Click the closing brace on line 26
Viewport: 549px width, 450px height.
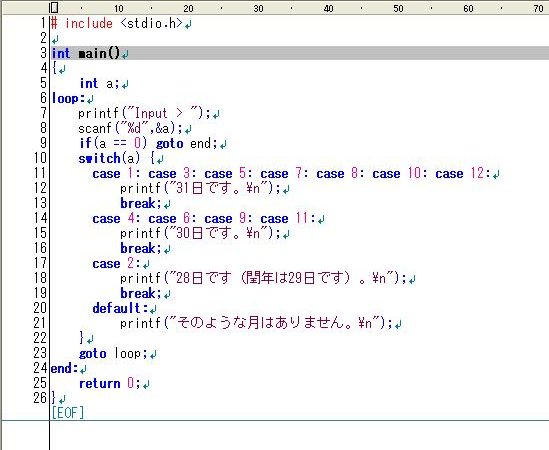[54, 398]
